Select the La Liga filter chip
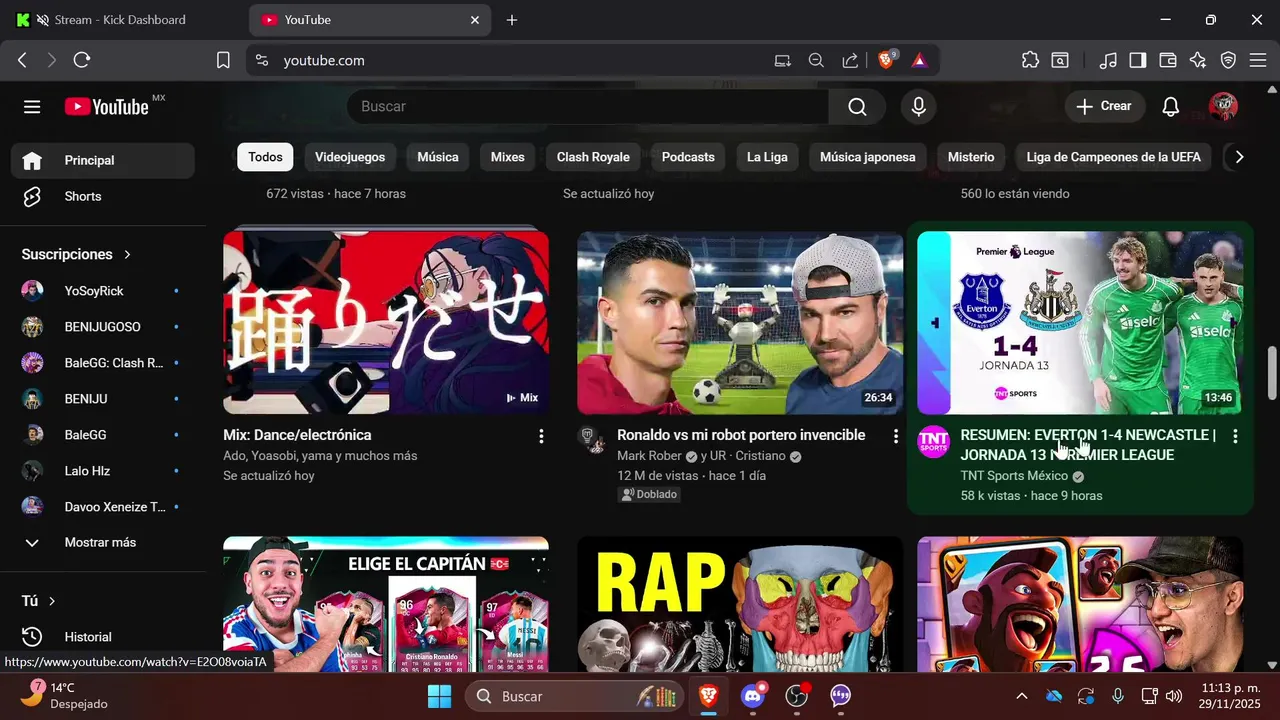The width and height of the screenshot is (1280, 720). [x=767, y=157]
